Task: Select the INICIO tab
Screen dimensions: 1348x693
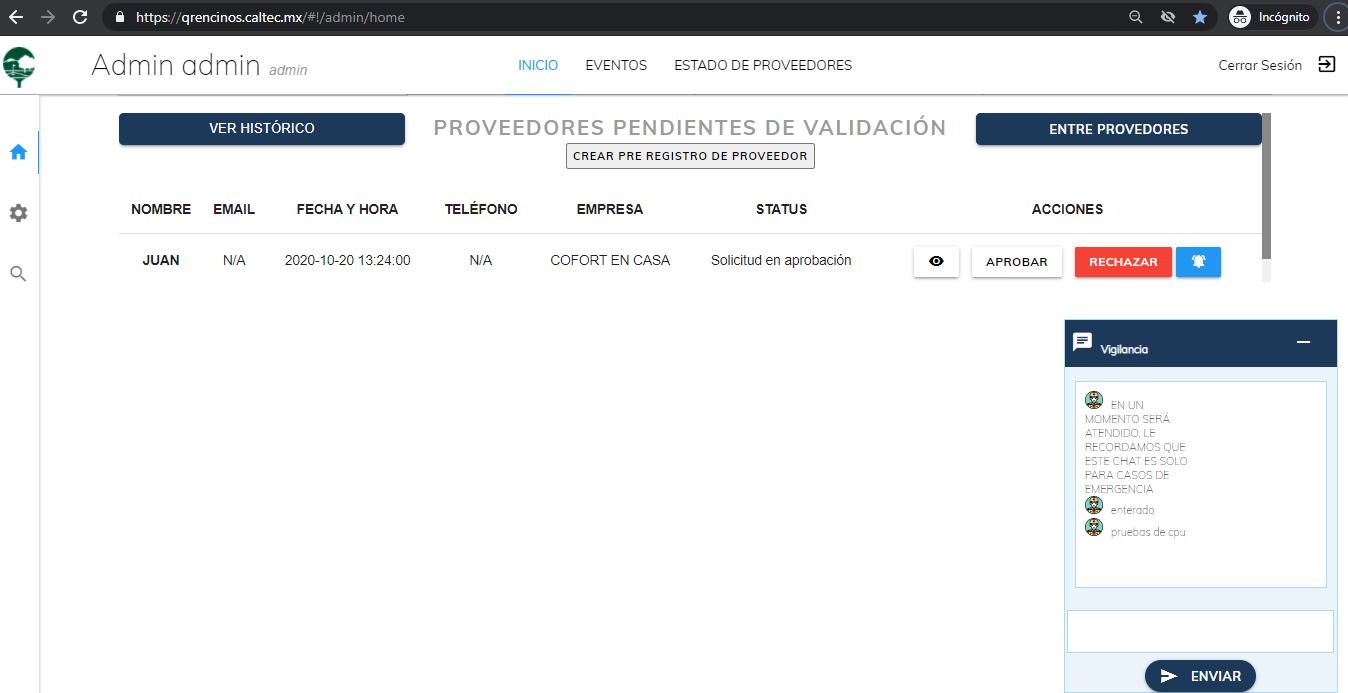Action: (x=538, y=65)
